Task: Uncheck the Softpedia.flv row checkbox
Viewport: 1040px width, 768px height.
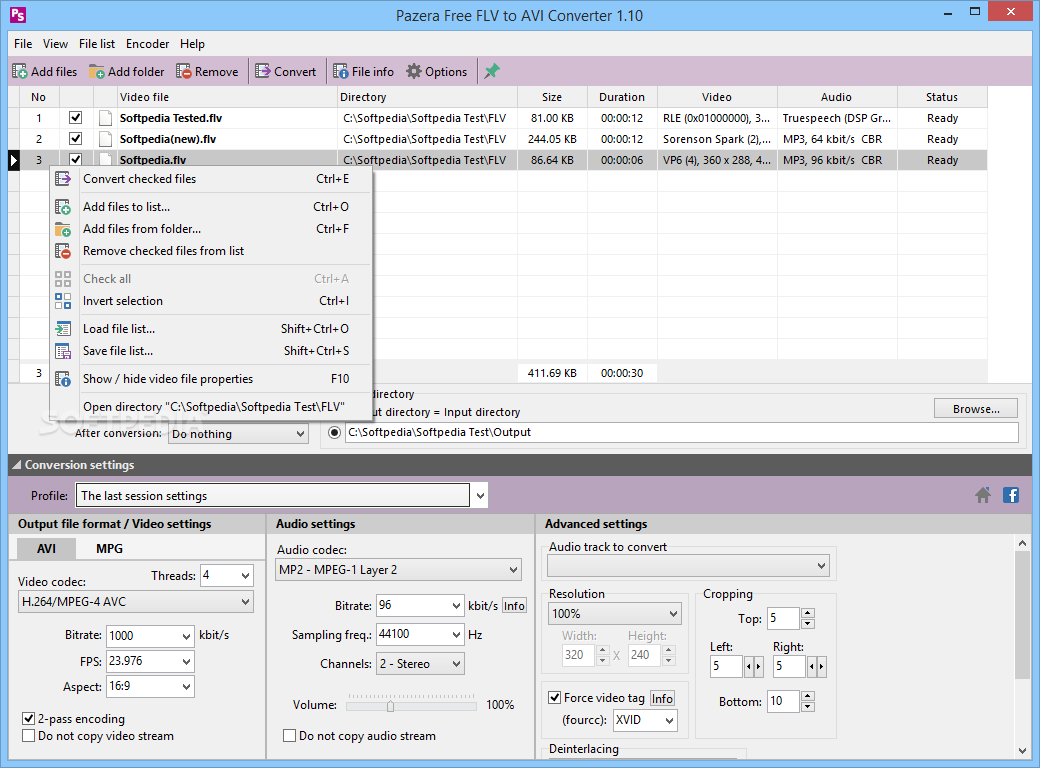Action: click(x=76, y=160)
